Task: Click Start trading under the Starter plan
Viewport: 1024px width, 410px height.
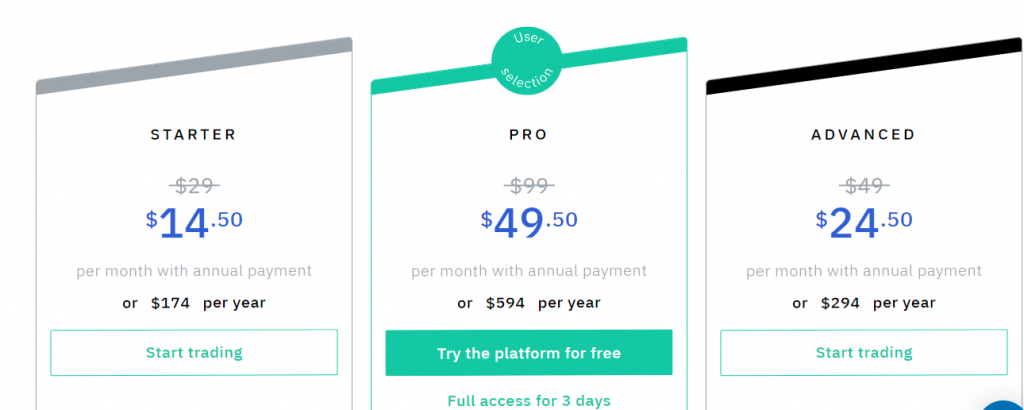Action: tap(194, 353)
